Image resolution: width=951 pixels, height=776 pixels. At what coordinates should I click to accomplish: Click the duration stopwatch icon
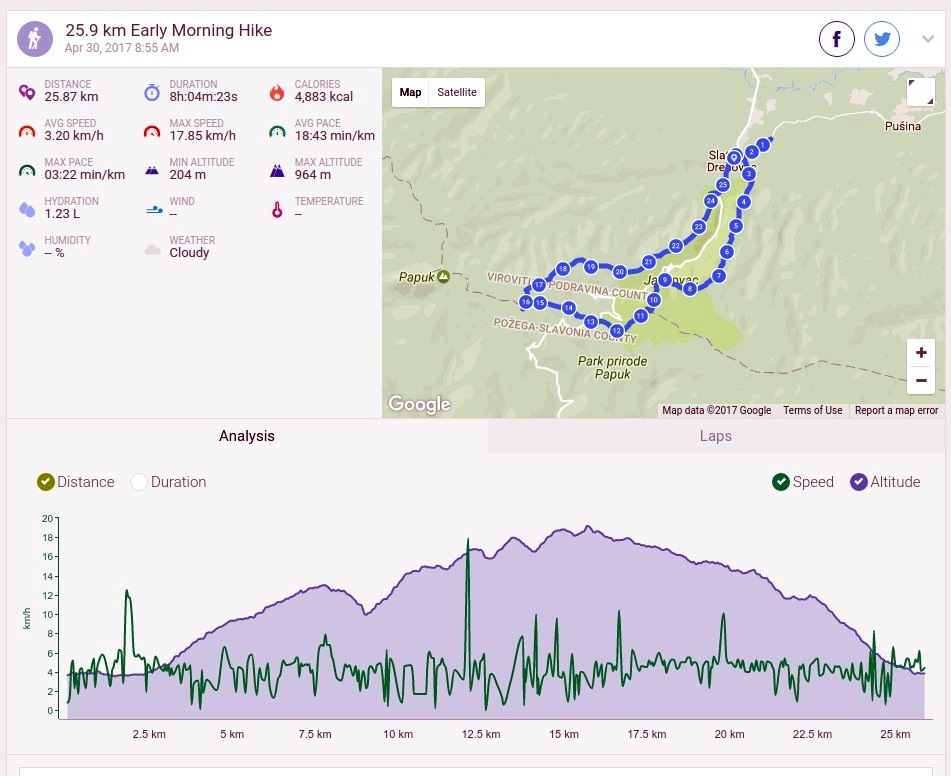(152, 92)
